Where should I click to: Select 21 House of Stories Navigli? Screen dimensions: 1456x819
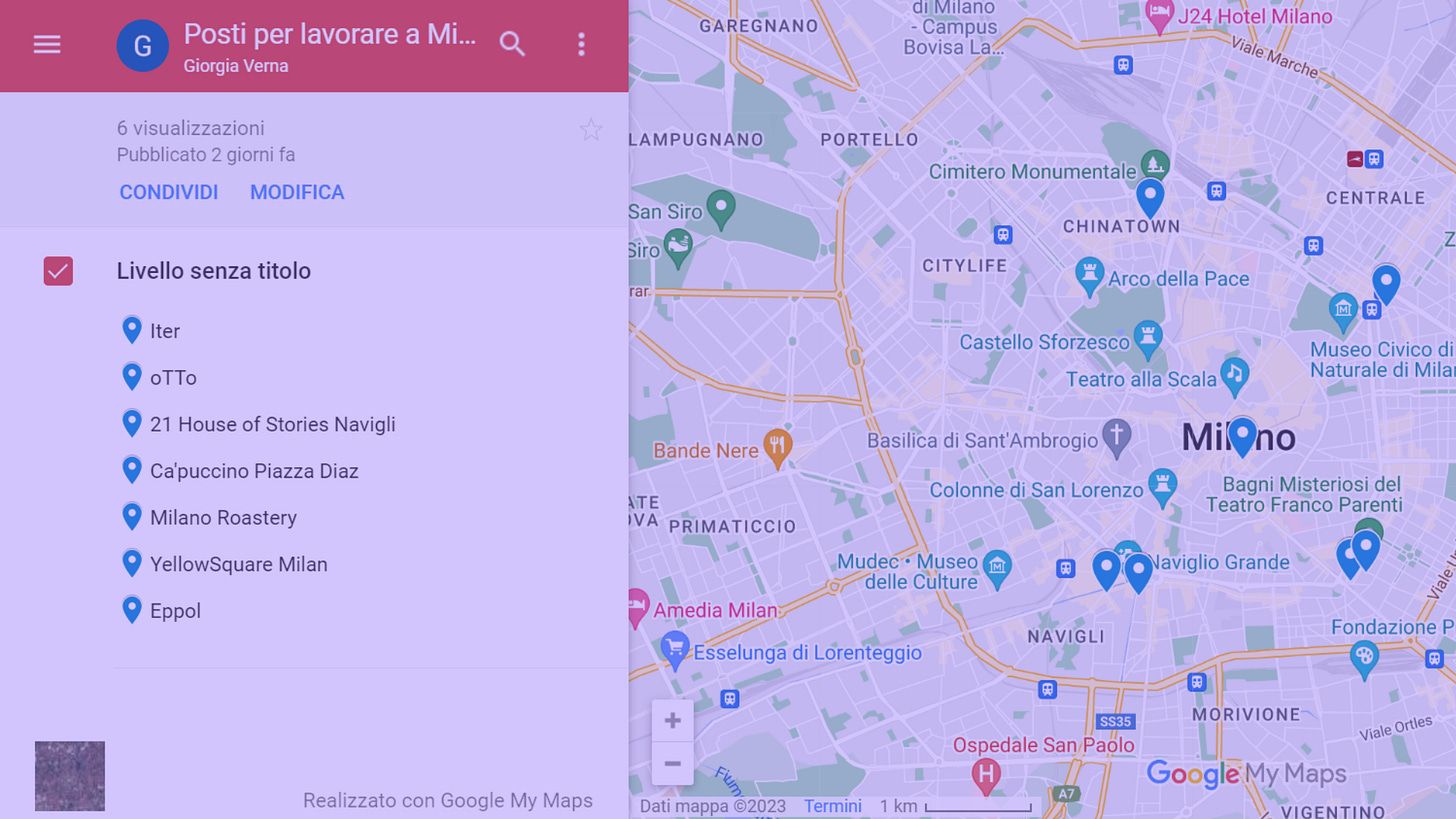273,424
